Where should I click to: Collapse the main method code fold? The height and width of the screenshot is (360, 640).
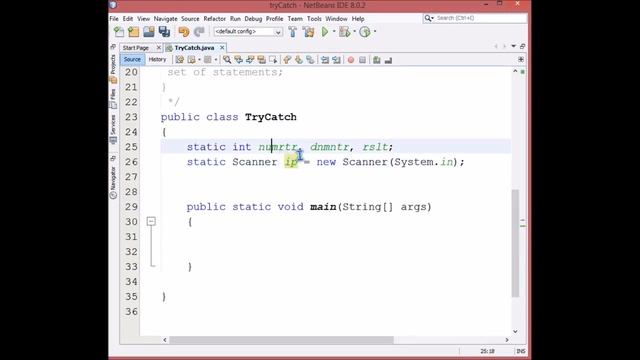tap(151, 221)
